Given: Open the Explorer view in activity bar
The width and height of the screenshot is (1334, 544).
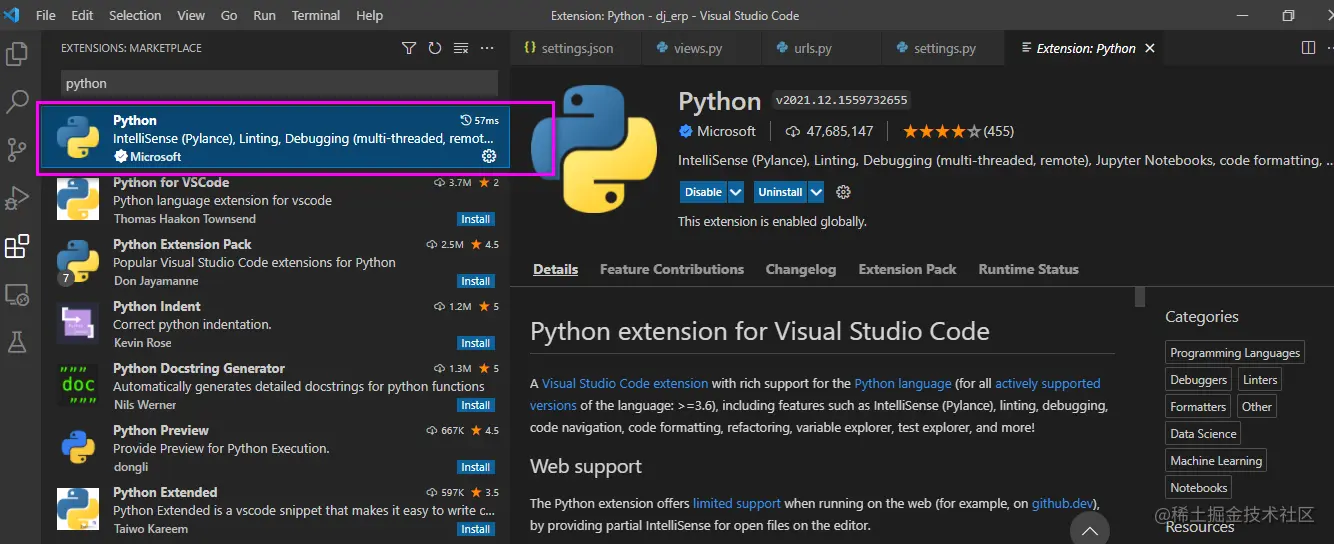Looking at the screenshot, I should click(x=17, y=54).
